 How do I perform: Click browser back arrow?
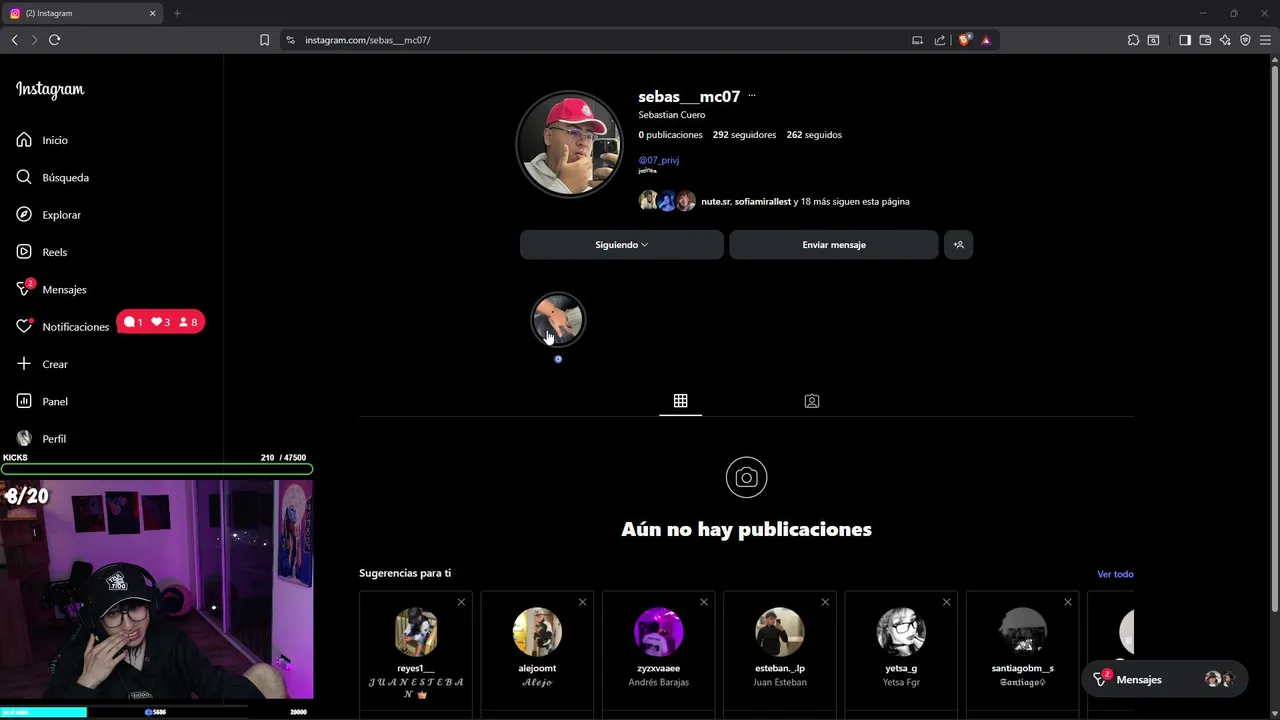coord(14,40)
